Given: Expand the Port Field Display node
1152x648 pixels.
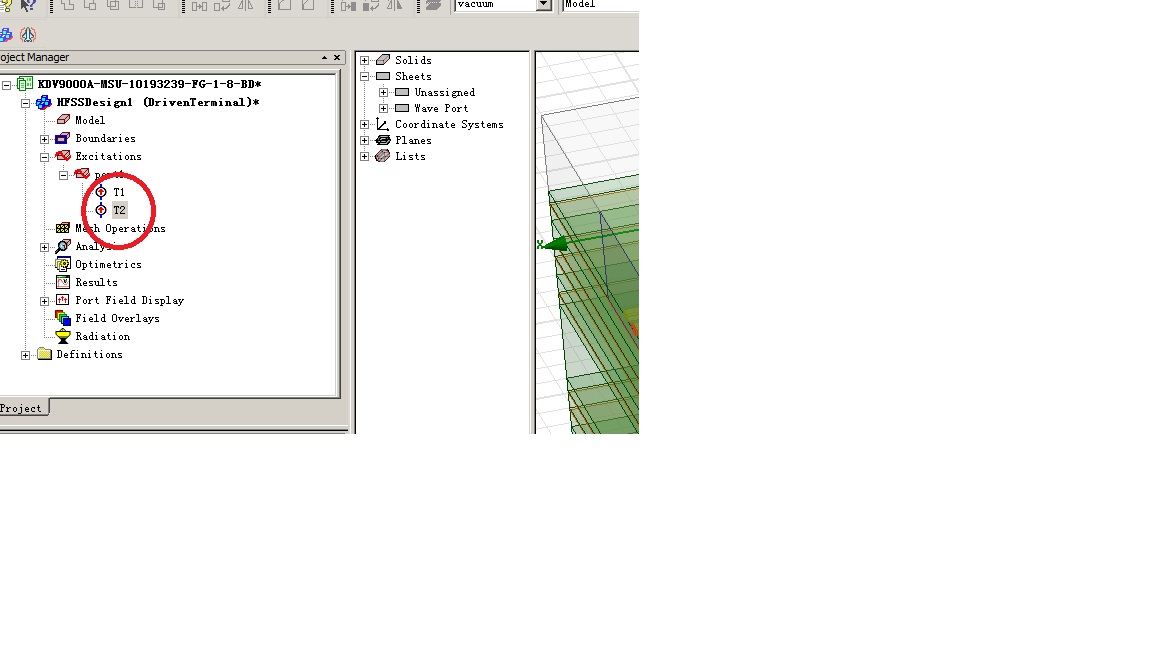Looking at the screenshot, I should (45, 300).
